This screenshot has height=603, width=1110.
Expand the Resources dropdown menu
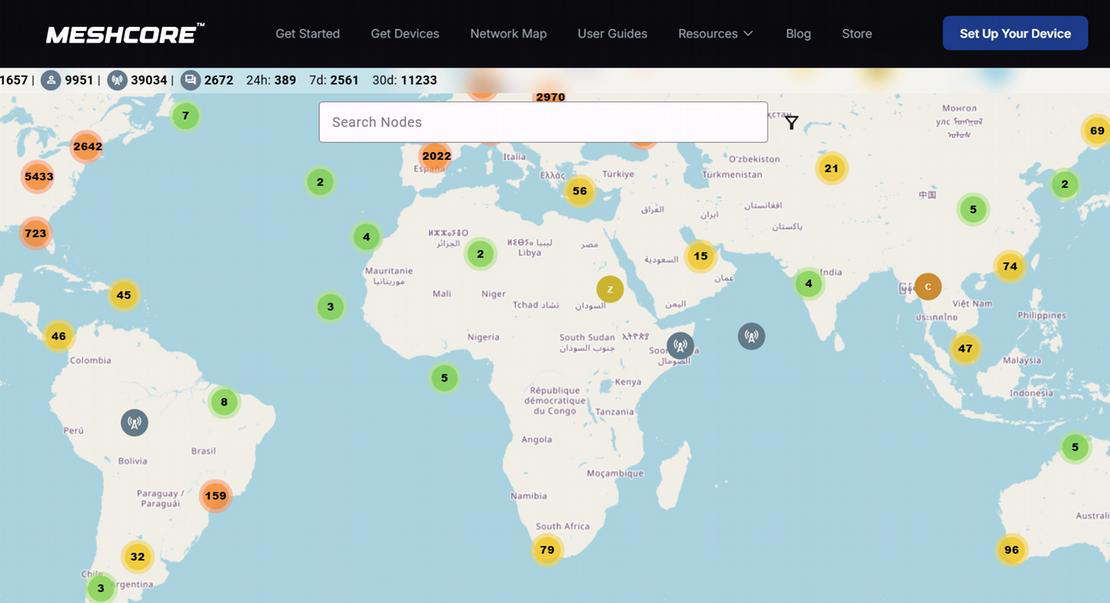(x=715, y=33)
